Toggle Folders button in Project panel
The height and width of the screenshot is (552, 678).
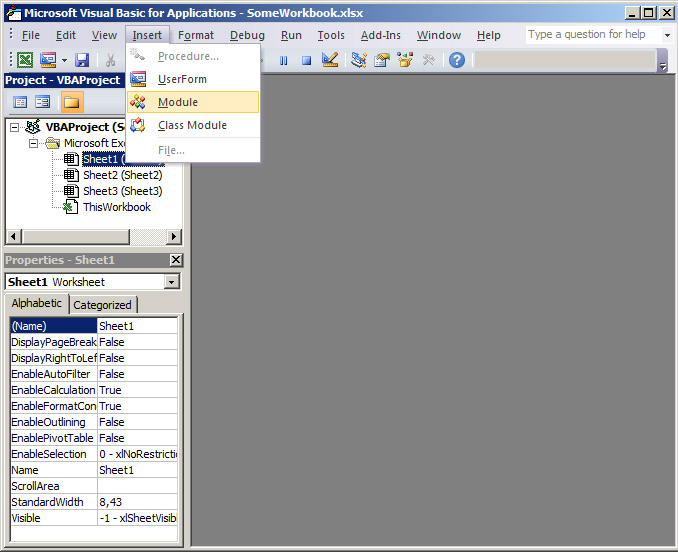click(x=72, y=102)
